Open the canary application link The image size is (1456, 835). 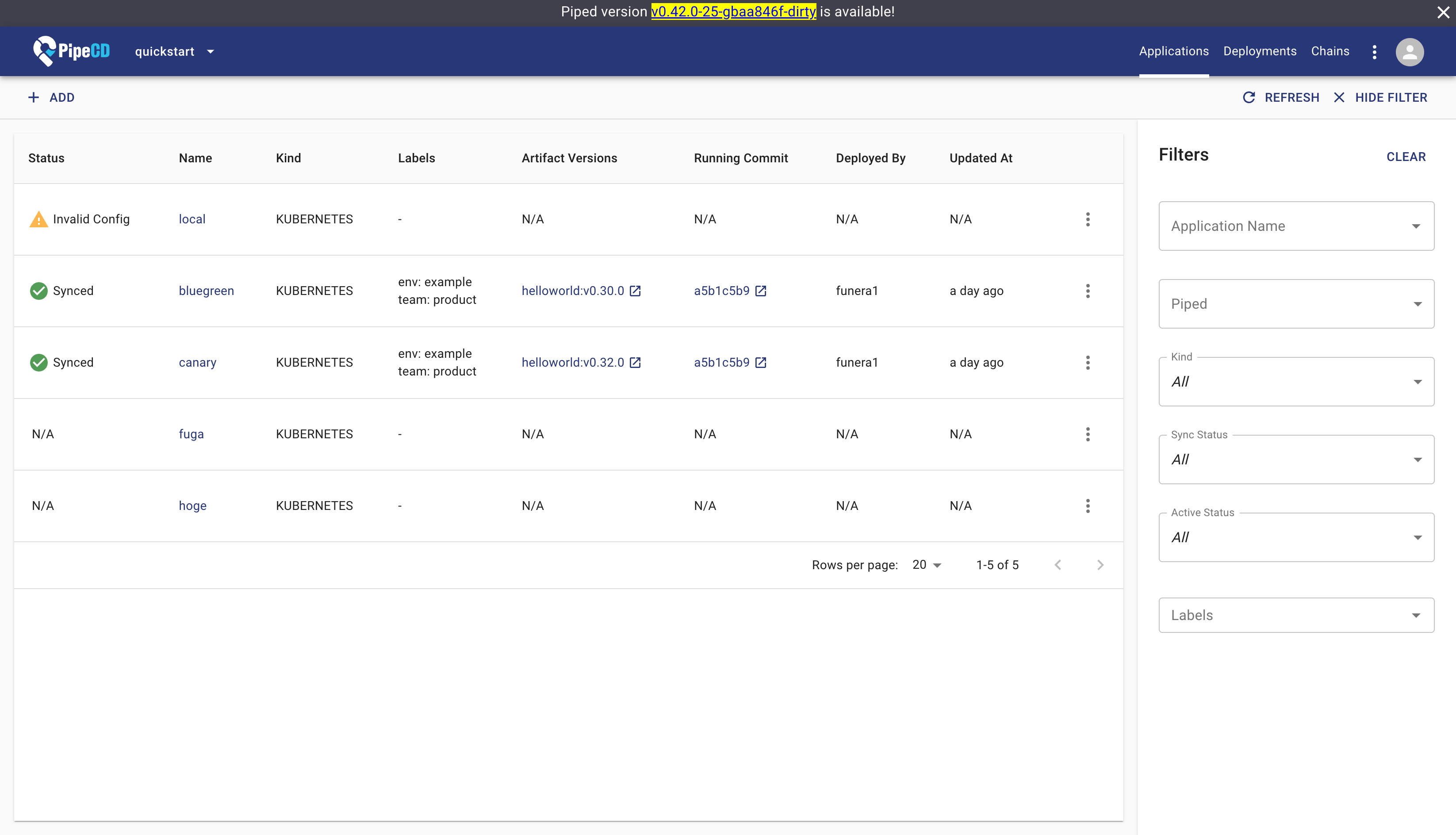(x=197, y=363)
